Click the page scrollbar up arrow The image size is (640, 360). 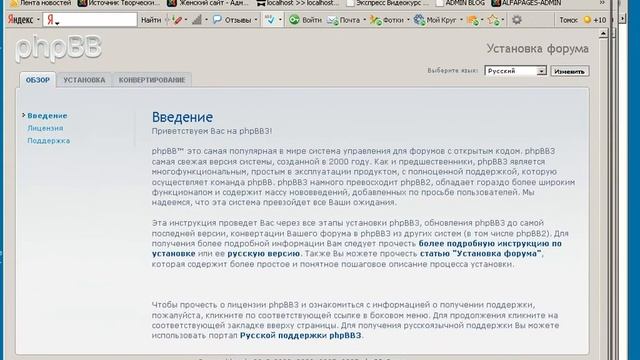point(603,34)
